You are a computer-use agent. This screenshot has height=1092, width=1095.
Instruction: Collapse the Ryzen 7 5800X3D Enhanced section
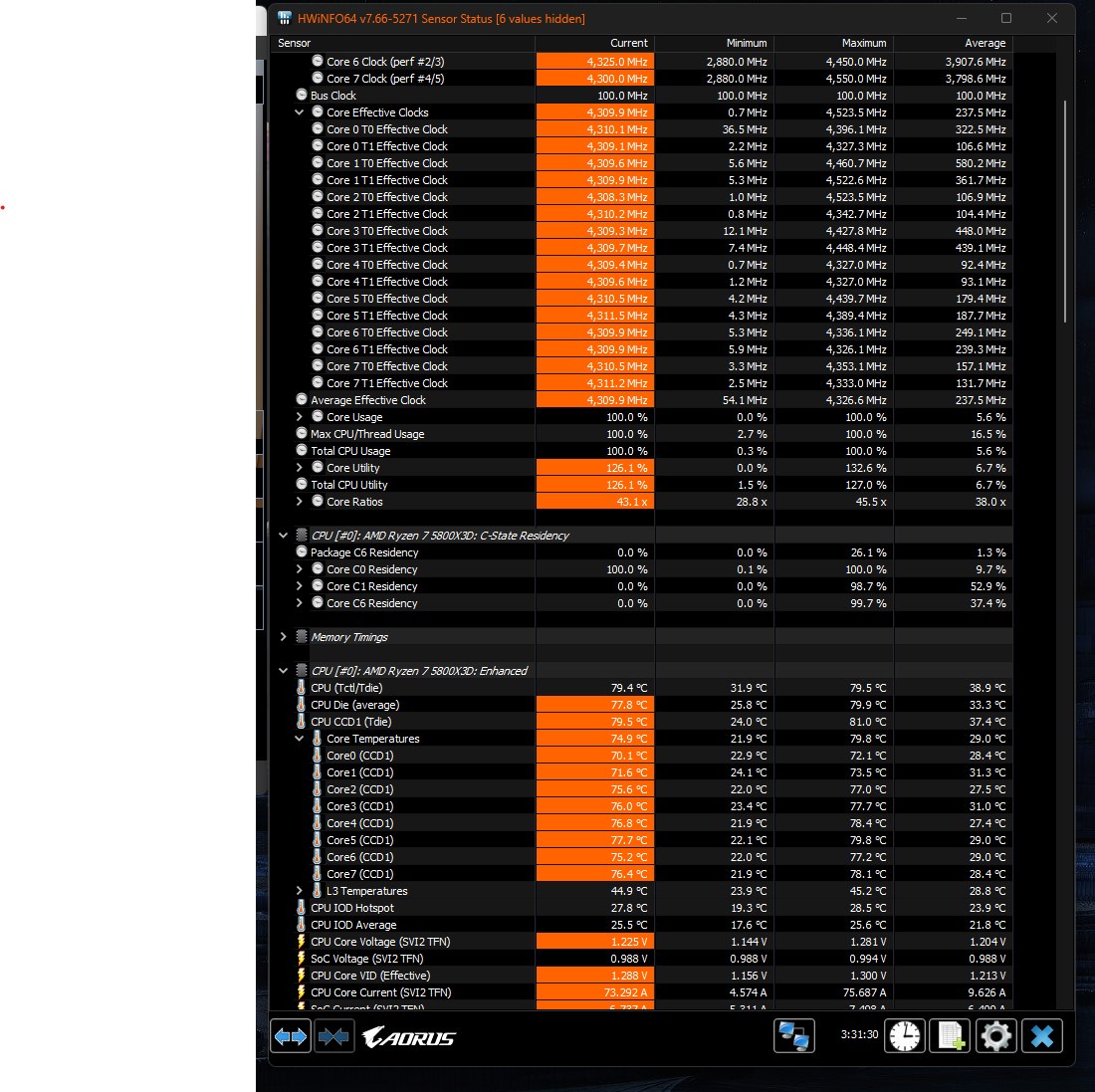tap(283, 671)
